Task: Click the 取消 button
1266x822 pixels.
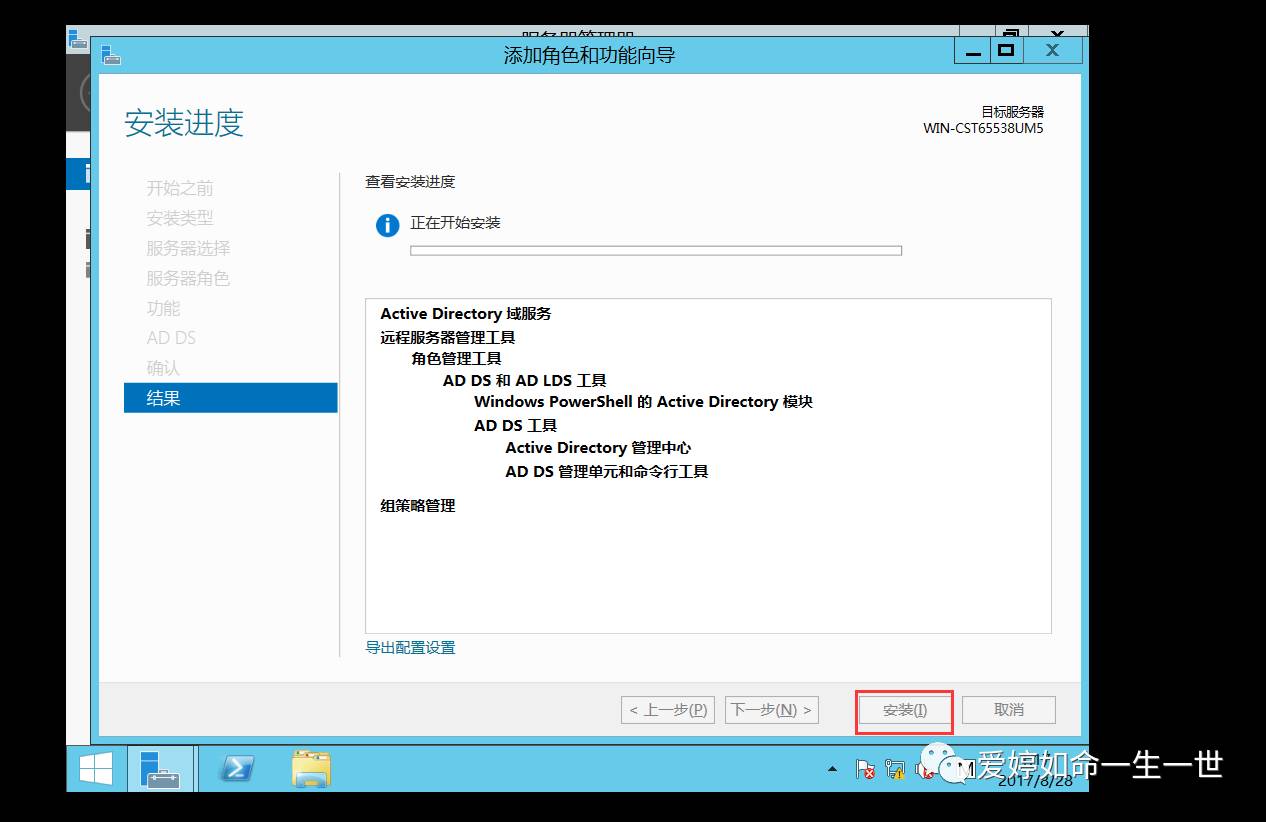Action: pyautogui.click(x=1009, y=710)
